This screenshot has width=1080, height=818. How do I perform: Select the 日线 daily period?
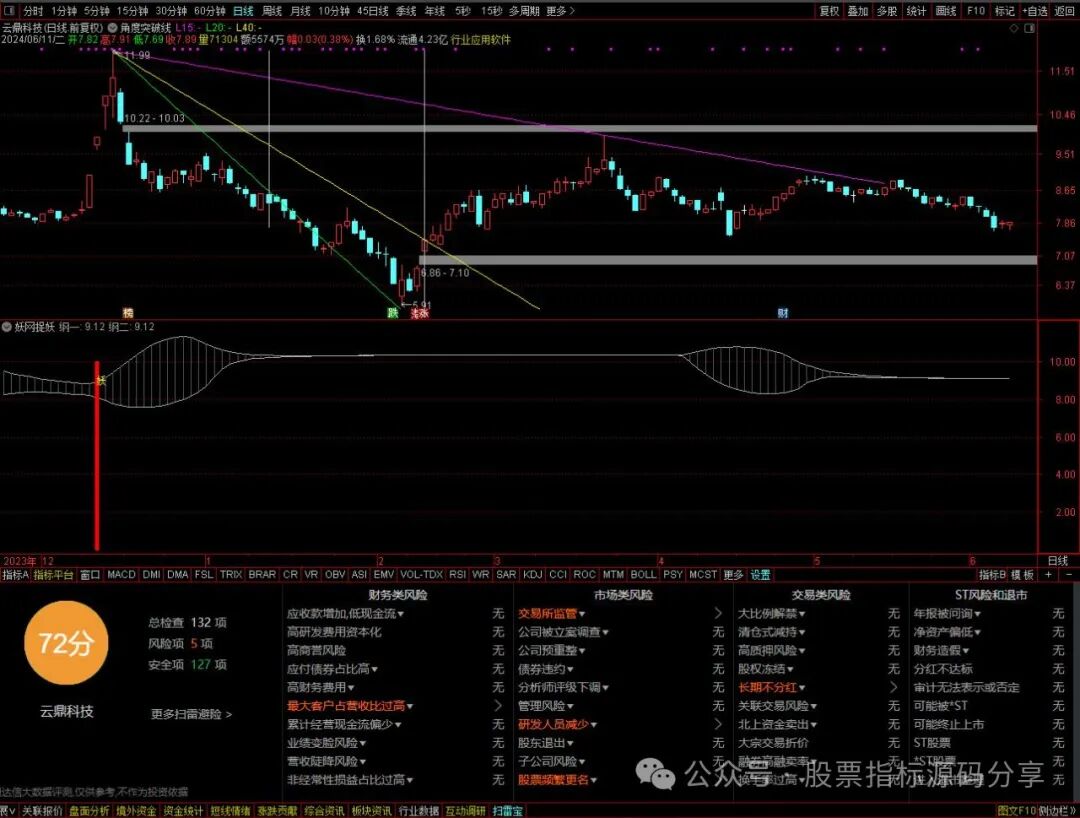click(x=243, y=11)
